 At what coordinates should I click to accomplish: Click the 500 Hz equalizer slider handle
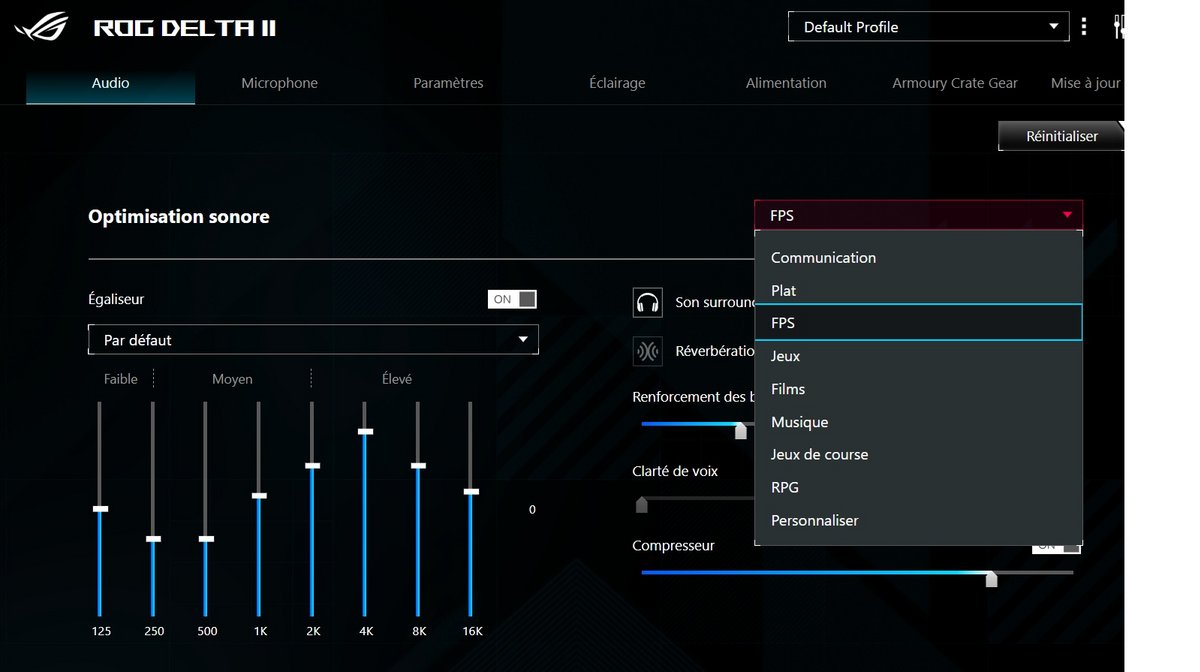click(206, 539)
